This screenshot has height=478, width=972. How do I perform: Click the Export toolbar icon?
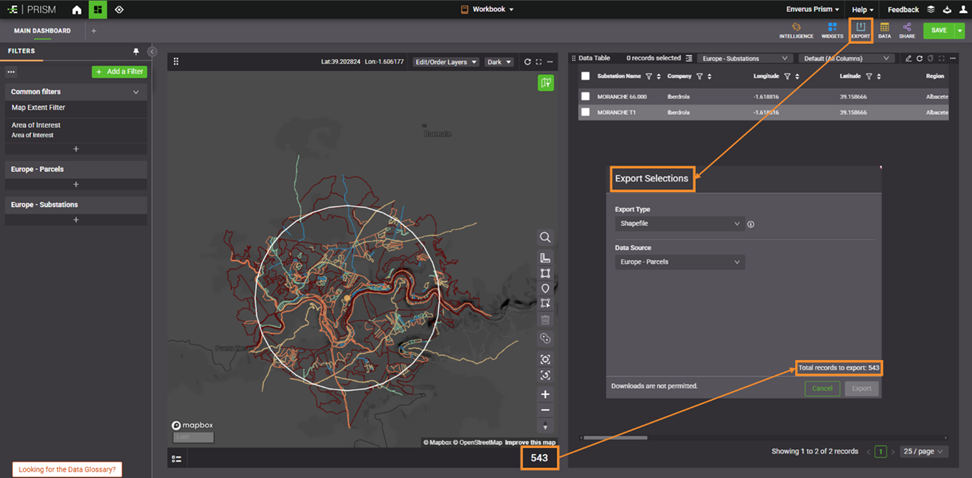point(860,30)
